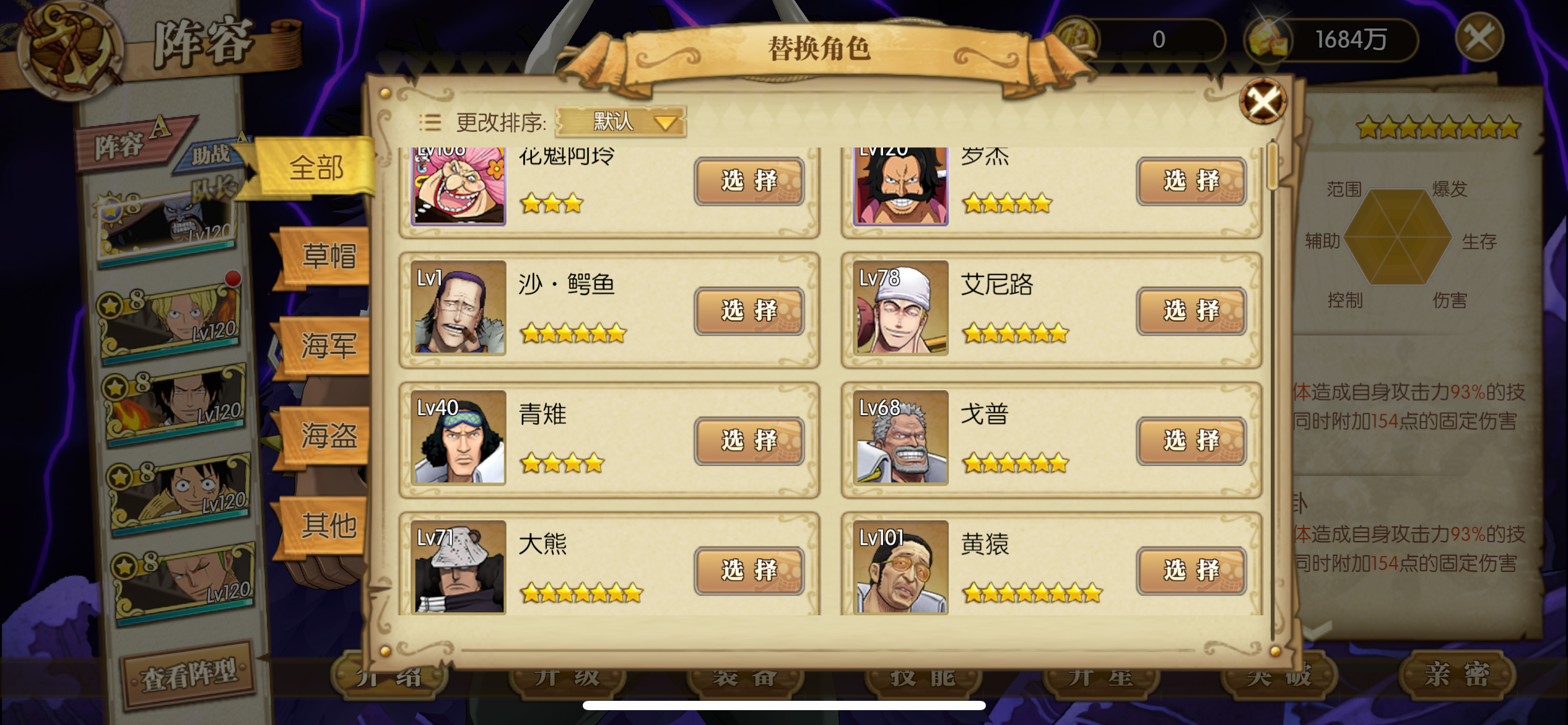Image resolution: width=1568 pixels, height=725 pixels.
Task: Choose the 海盗 filter tab
Action: 328,435
